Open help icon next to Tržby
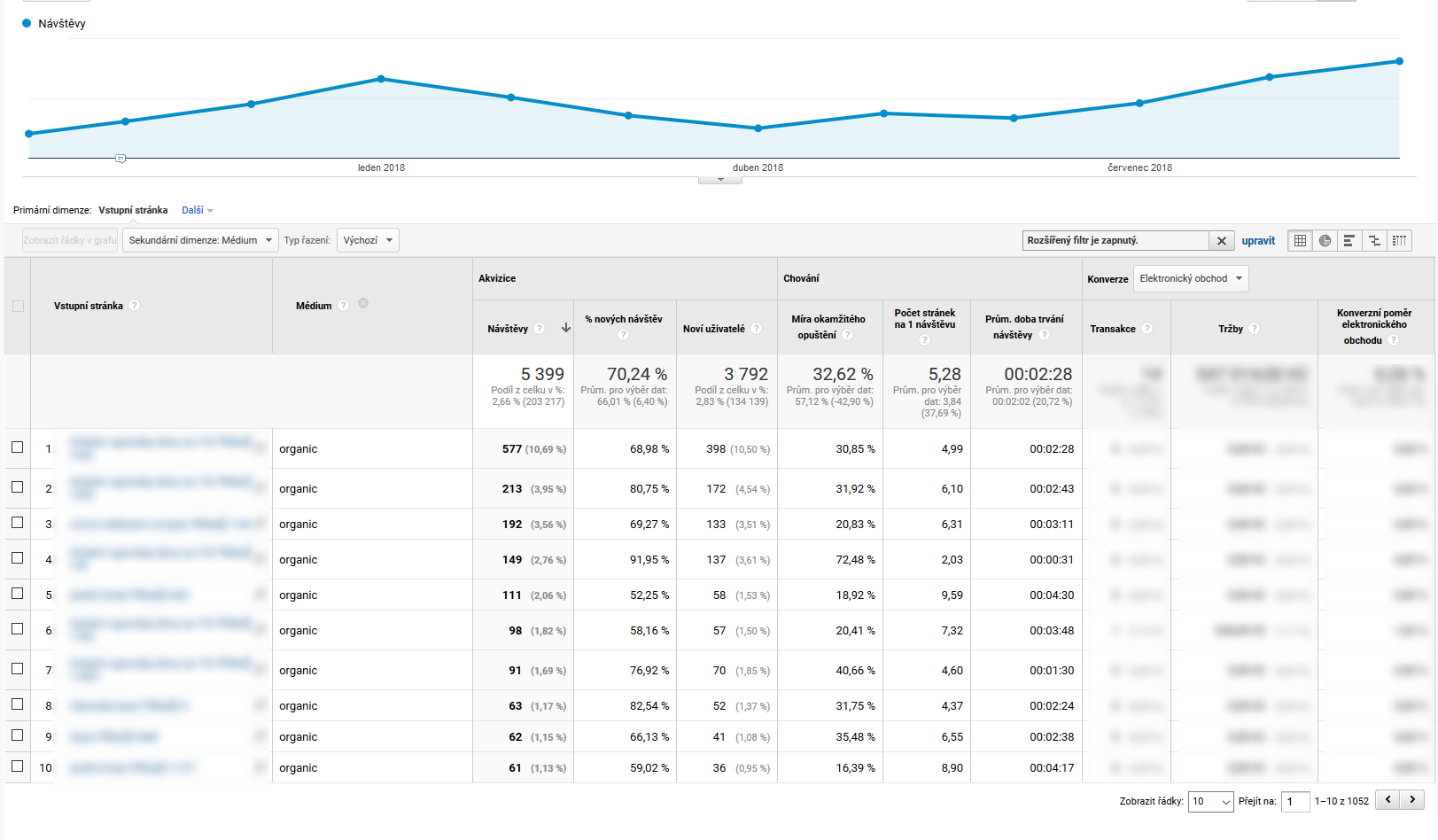This screenshot has height=840, width=1438. pyautogui.click(x=1255, y=329)
